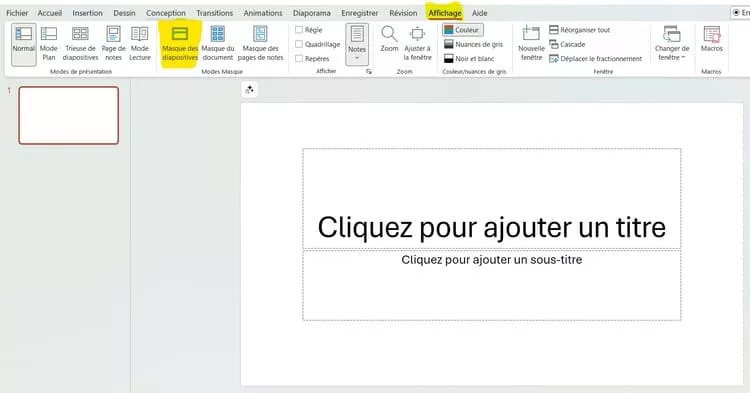The height and width of the screenshot is (393, 750).
Task: Switch to the Transitions tab
Action: point(215,13)
